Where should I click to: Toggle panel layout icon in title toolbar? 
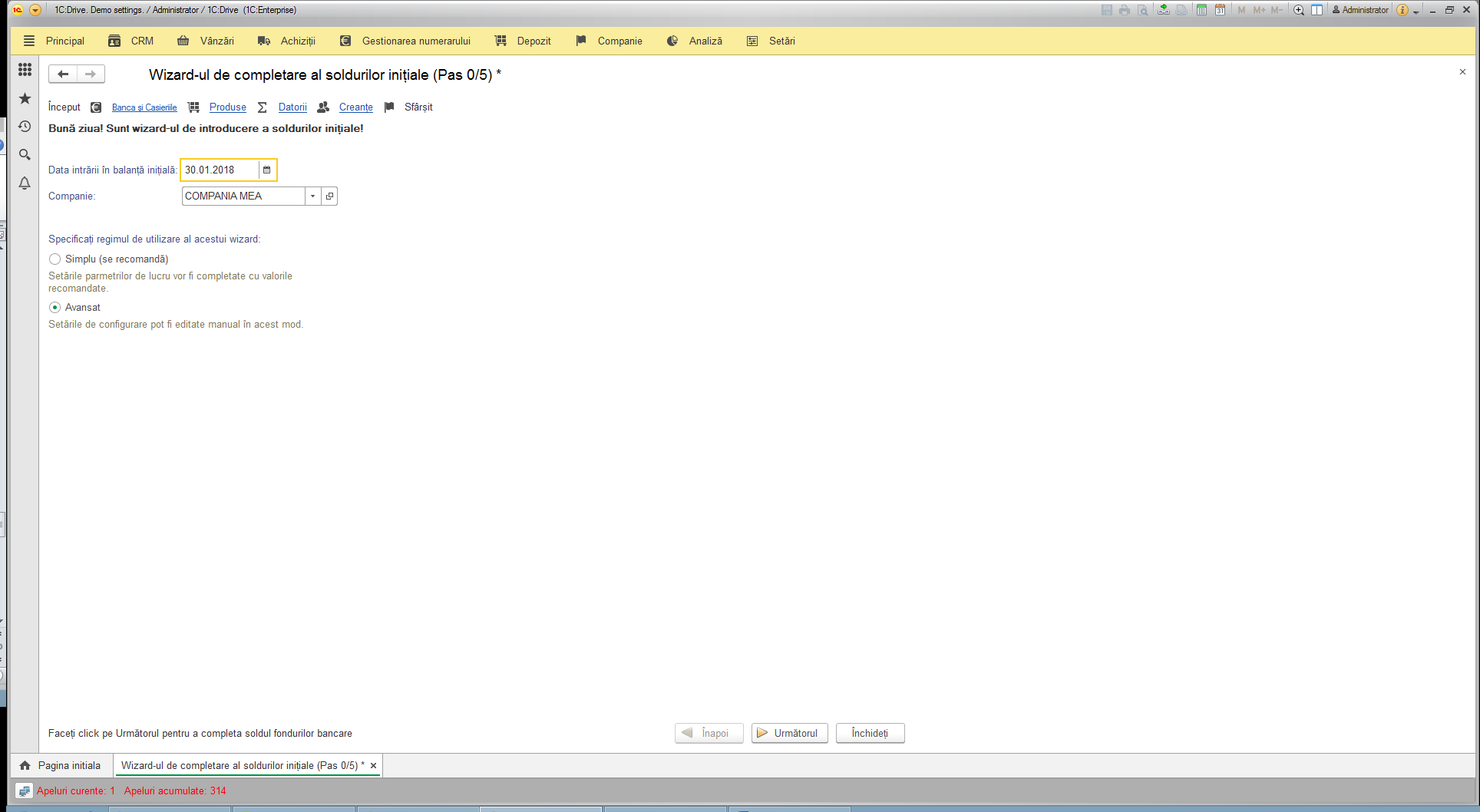coord(1317,10)
